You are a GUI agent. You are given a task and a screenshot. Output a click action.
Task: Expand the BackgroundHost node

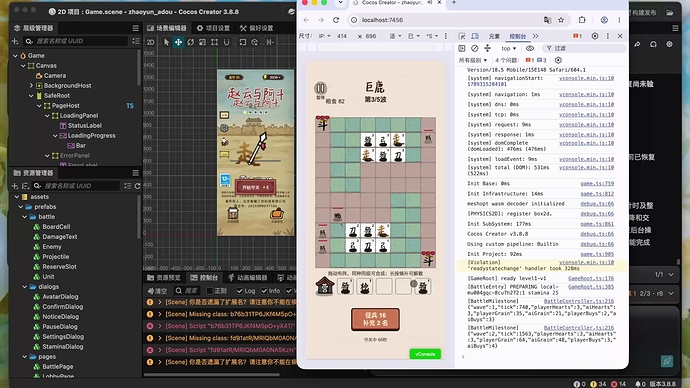coord(31,86)
